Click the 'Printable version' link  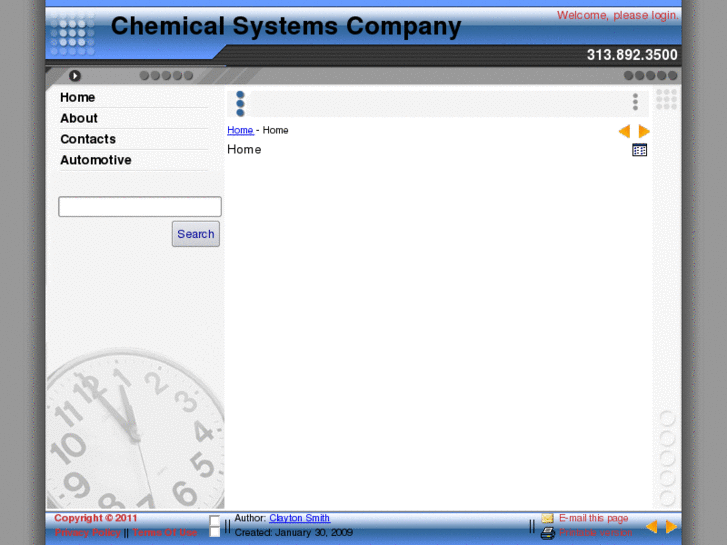[595, 532]
